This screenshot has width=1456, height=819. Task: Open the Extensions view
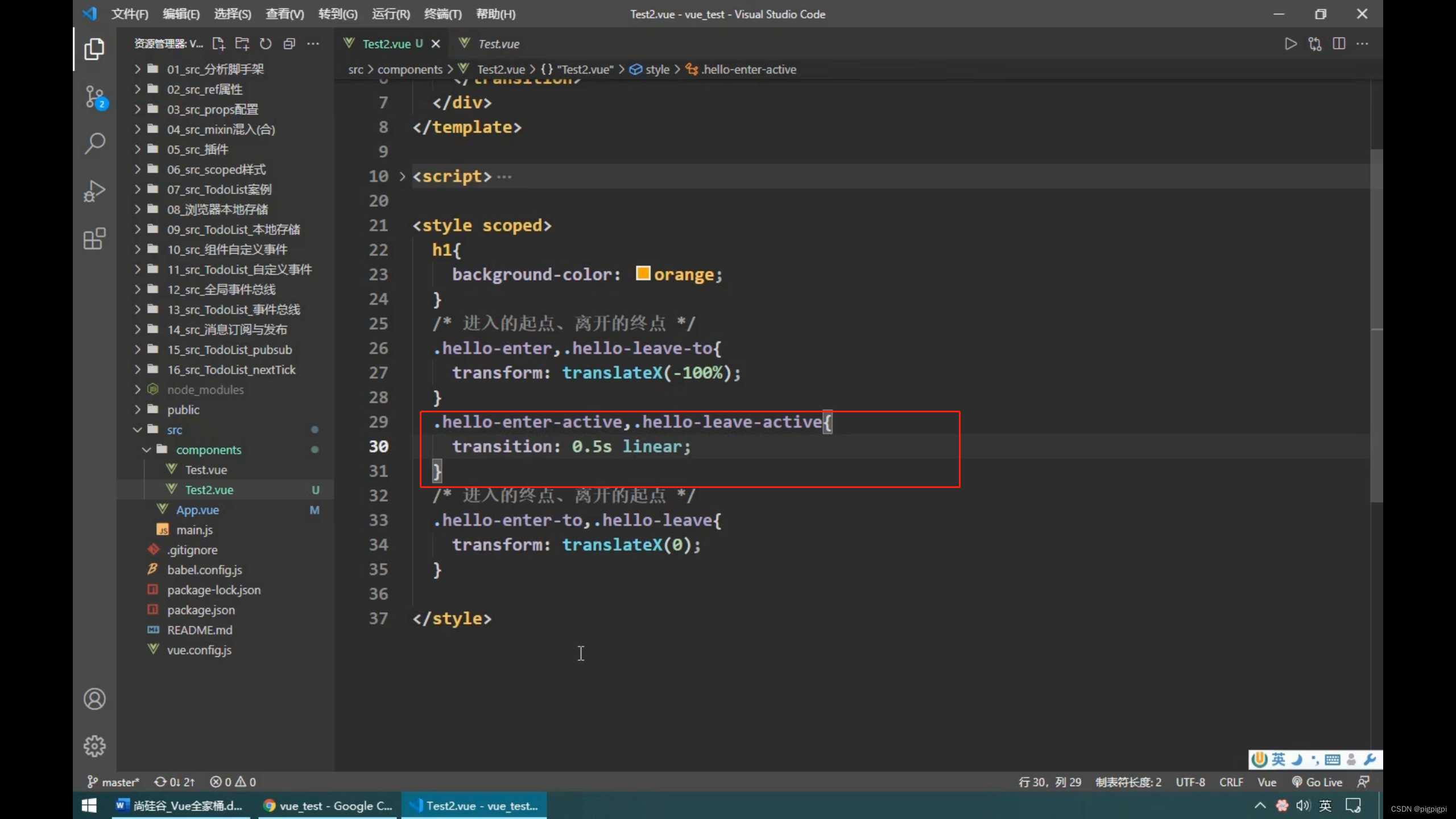(94, 239)
